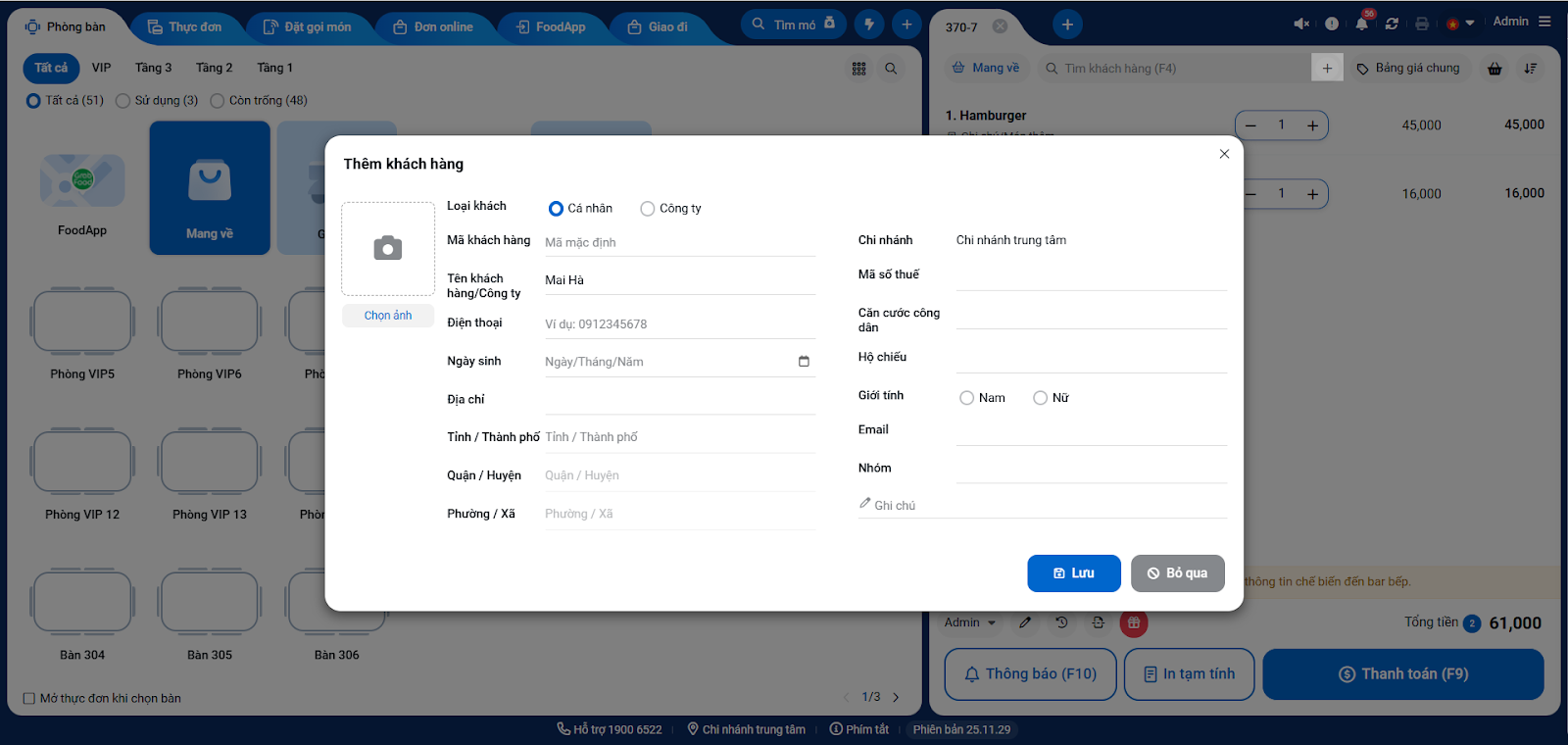Click the red gift icon
The height and width of the screenshot is (745, 1568).
tap(1134, 622)
